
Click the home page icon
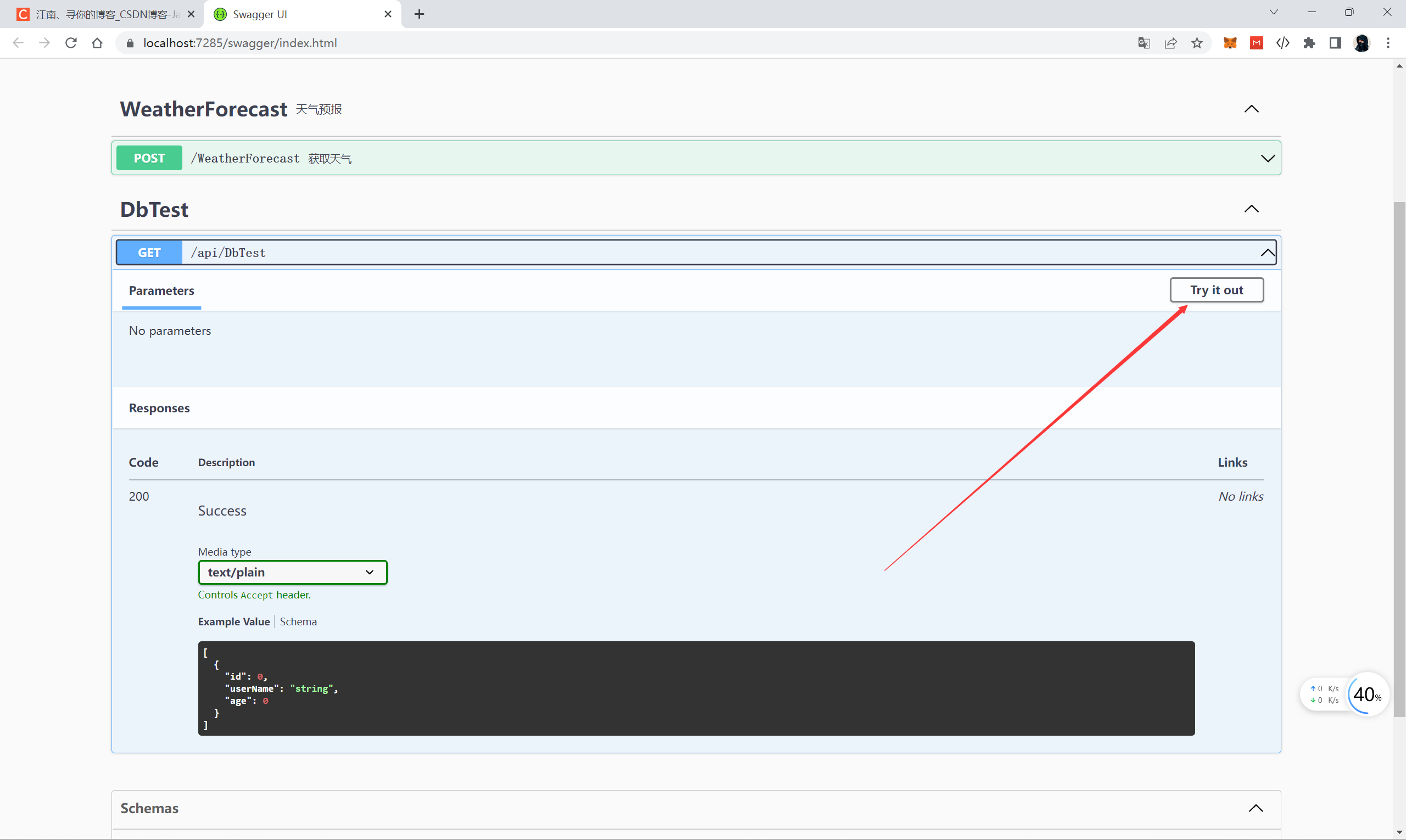pyautogui.click(x=97, y=43)
